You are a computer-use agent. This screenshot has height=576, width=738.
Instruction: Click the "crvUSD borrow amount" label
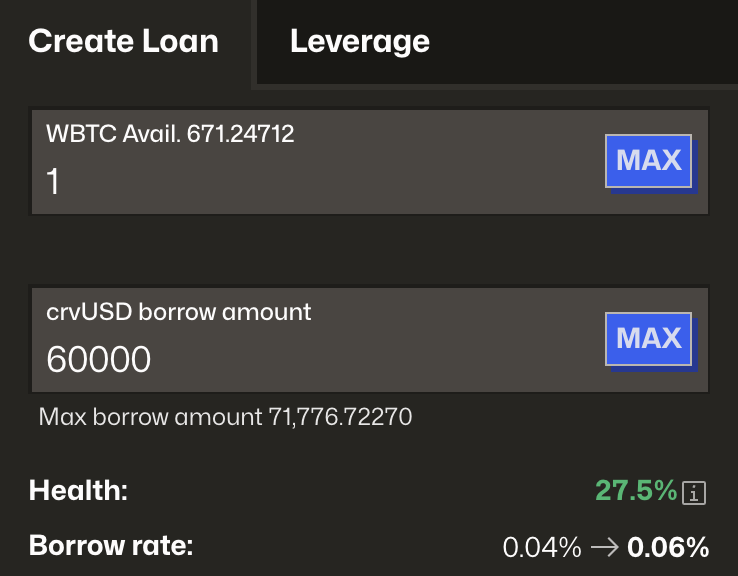coord(179,312)
